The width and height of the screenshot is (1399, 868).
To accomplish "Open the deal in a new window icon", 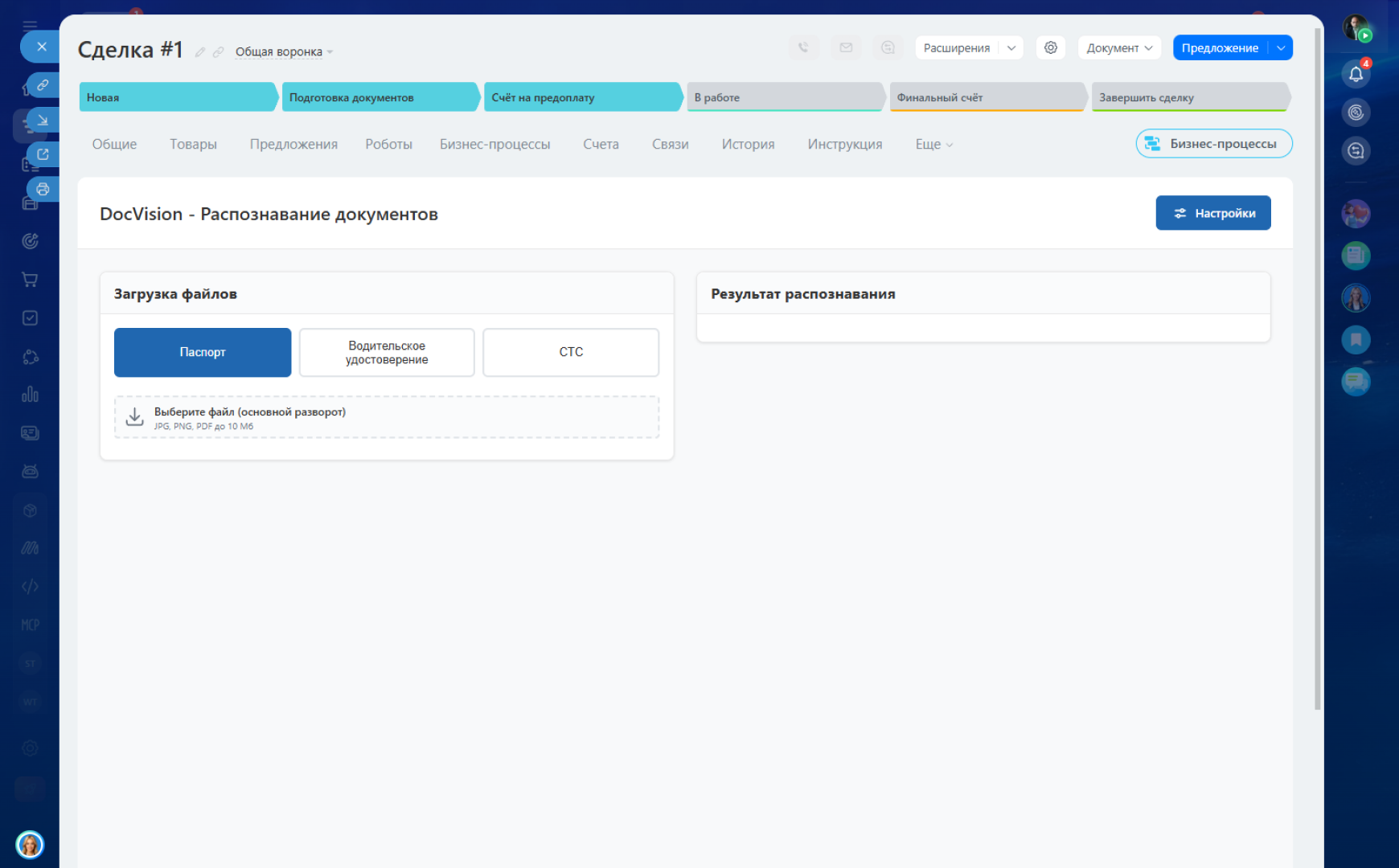I will [x=43, y=154].
